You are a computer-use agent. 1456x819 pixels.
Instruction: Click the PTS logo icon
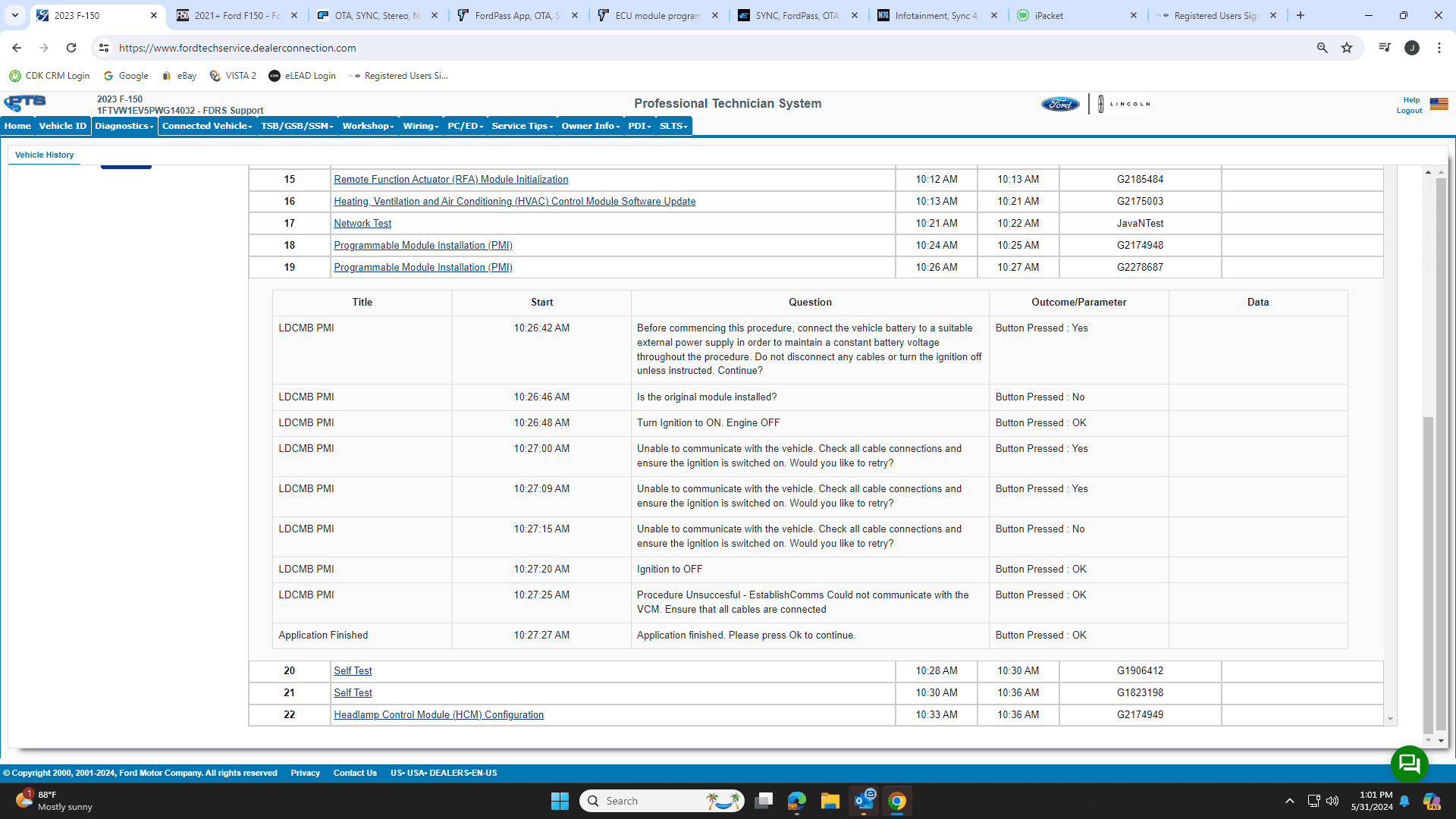25,102
